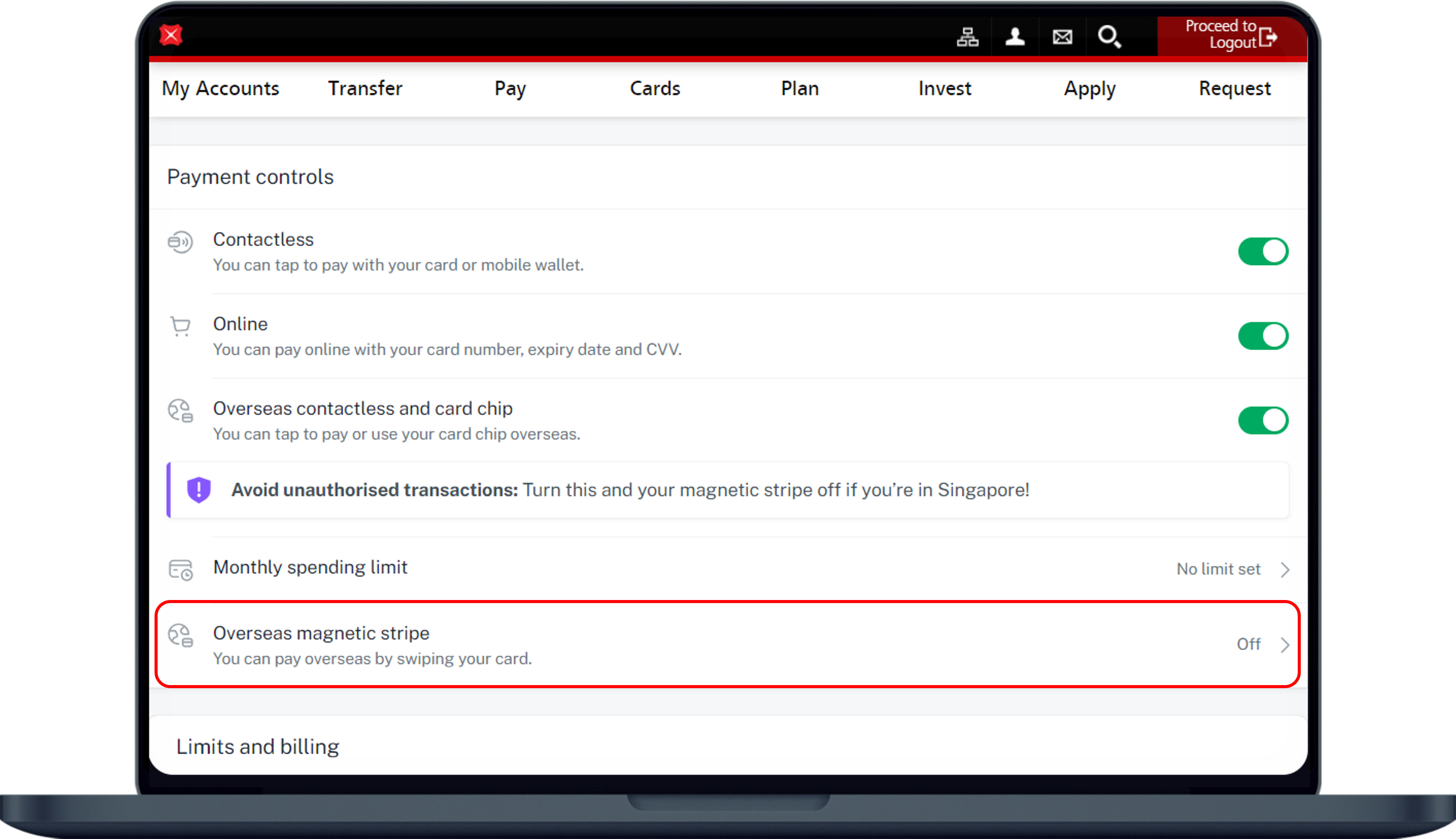The image size is (1456, 839).
Task: Select the Invest menu item
Action: [944, 88]
